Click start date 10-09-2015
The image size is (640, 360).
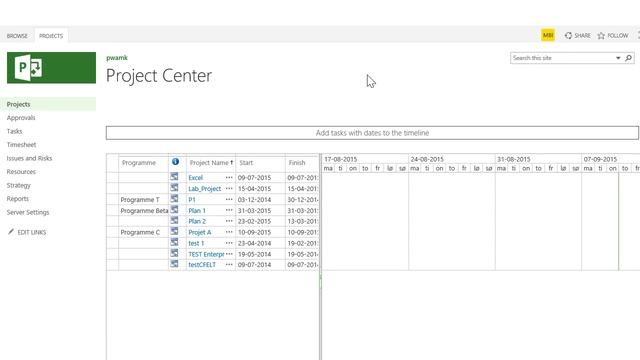254,232
